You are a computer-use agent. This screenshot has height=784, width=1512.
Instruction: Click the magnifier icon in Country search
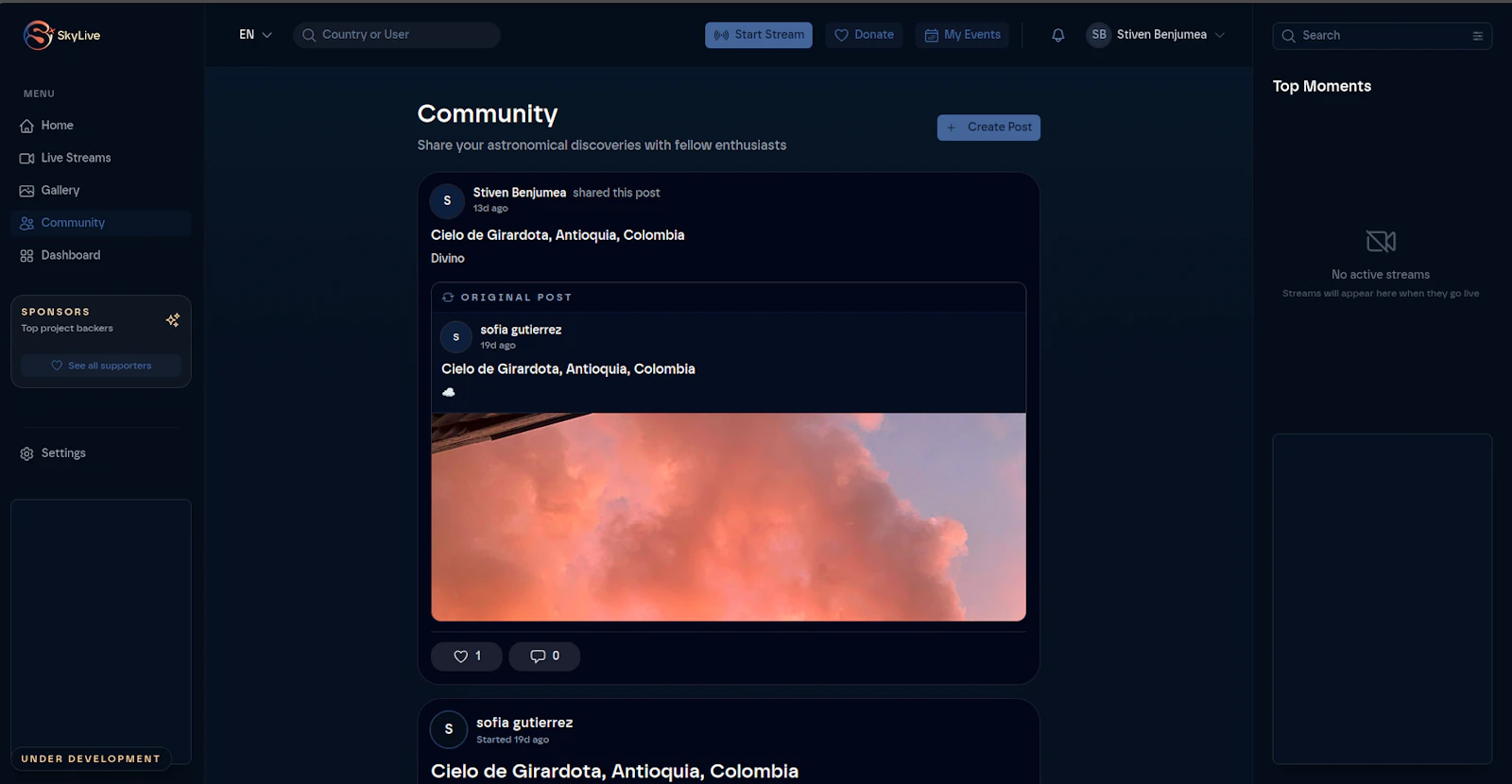pos(309,35)
